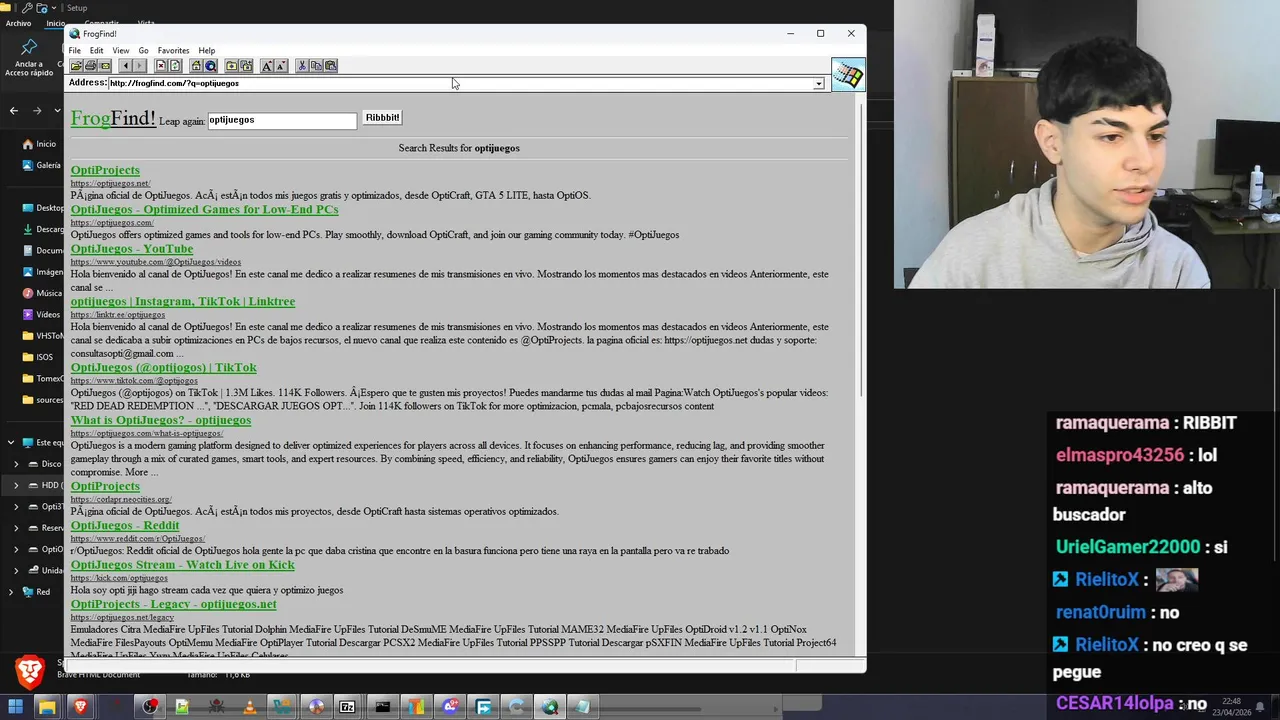Open the Favorites menu

tap(173, 50)
